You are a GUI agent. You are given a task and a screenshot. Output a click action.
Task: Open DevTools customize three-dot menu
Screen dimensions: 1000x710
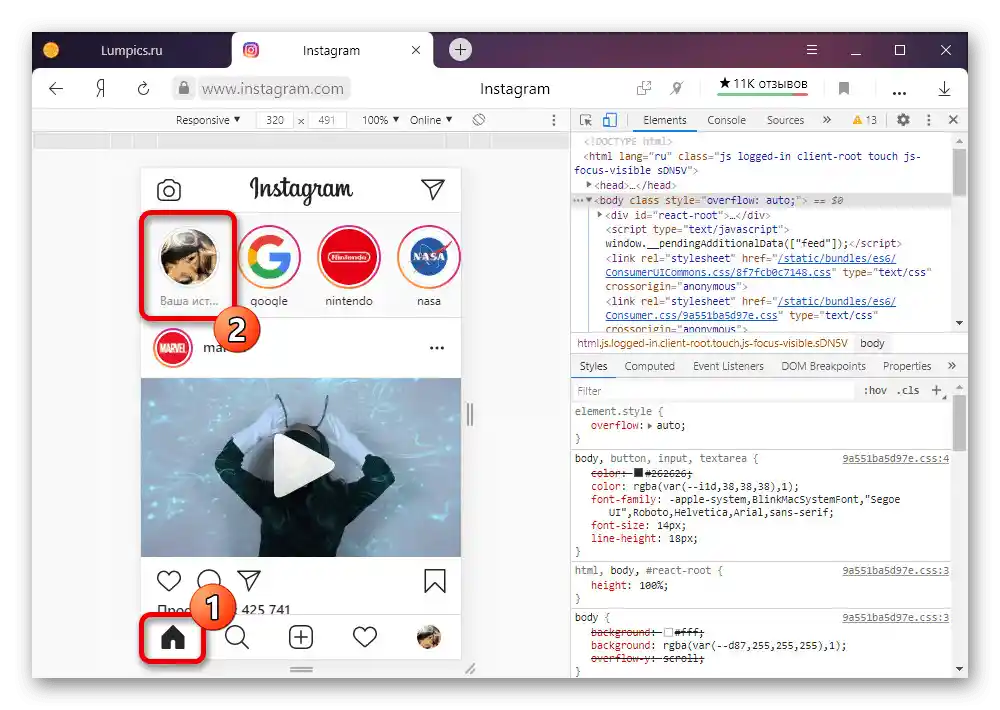[x=929, y=120]
